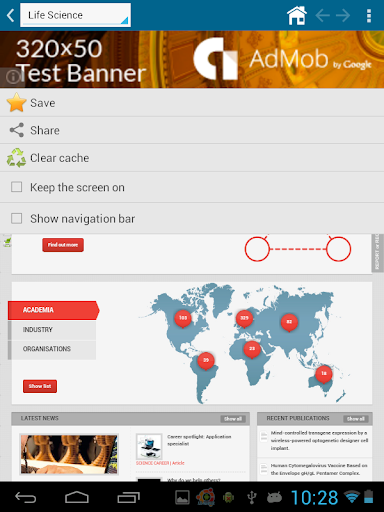Click the ad info icon on banner

tap(13, 77)
